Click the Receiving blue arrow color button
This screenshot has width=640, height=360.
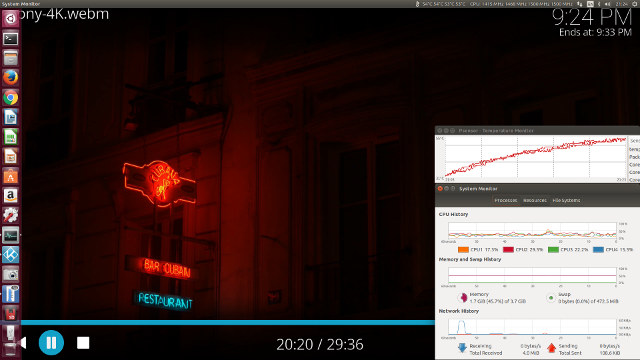click(462, 348)
